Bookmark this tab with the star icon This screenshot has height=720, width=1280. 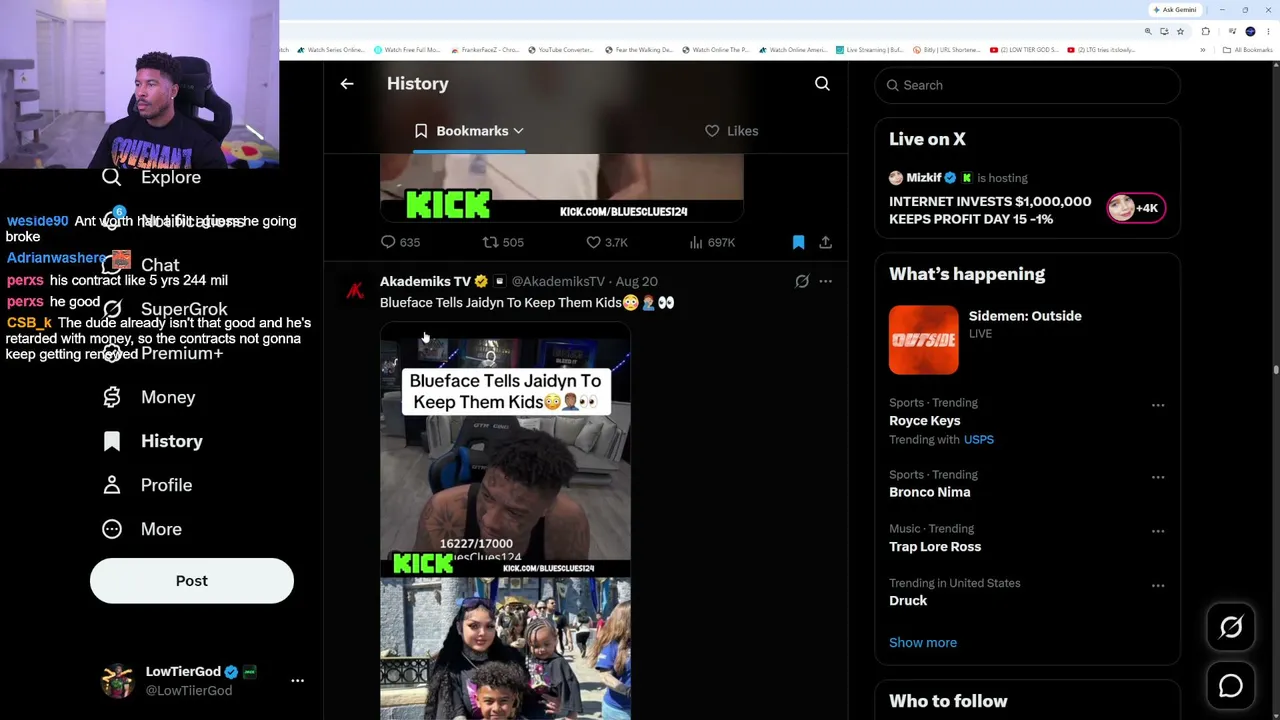pos(1180,31)
